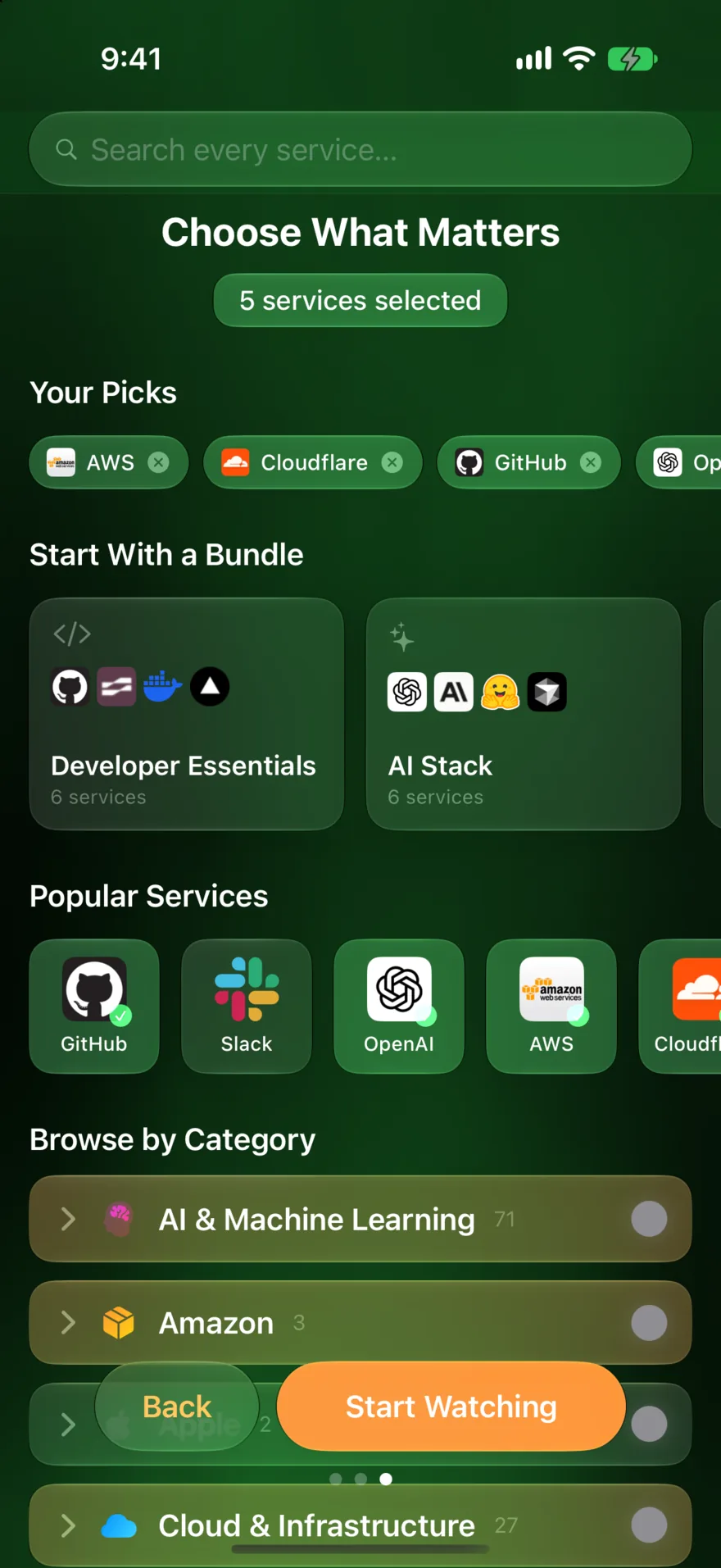
Task: Tap the blue cloud icon for Cloud & Infrastructure
Action: [x=119, y=1525]
